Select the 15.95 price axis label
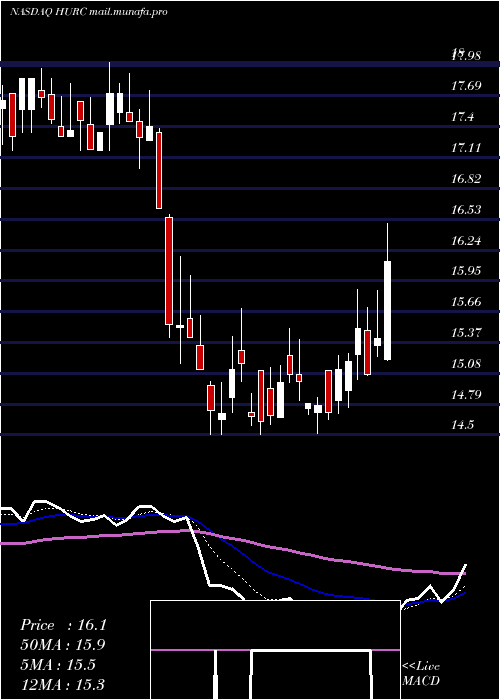 point(467,271)
